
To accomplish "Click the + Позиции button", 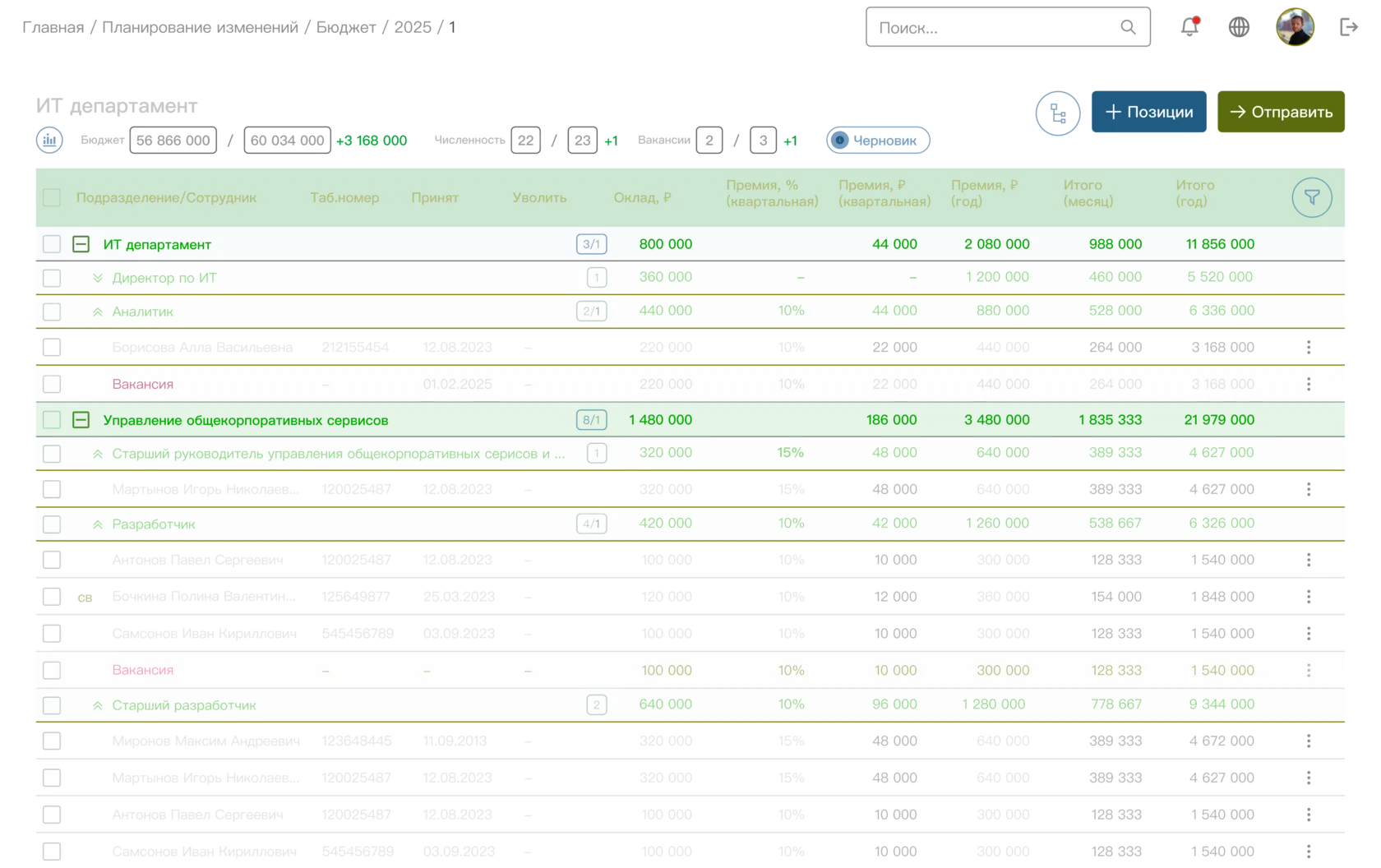I will (1148, 112).
